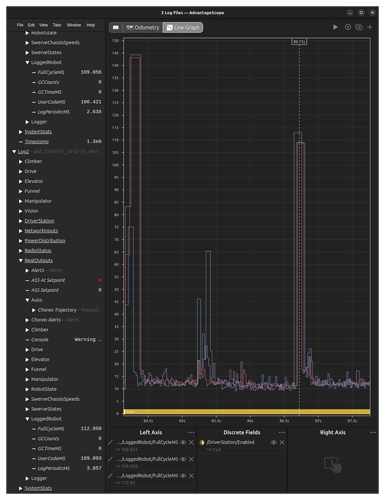Image resolution: width=385 pixels, height=500 pixels.
Task: Expand the PowerDistribution folder
Action: click(21, 241)
